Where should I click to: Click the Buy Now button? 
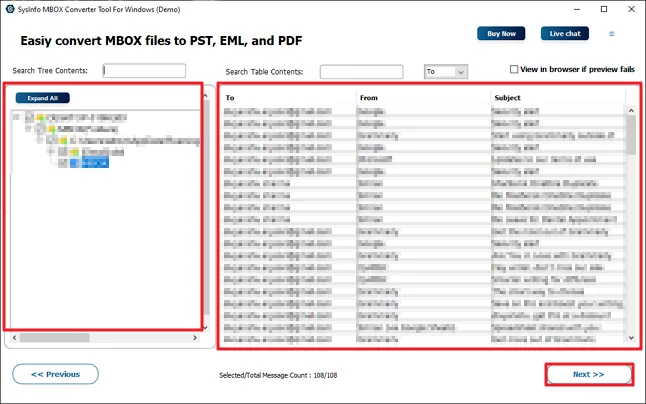pyautogui.click(x=501, y=33)
